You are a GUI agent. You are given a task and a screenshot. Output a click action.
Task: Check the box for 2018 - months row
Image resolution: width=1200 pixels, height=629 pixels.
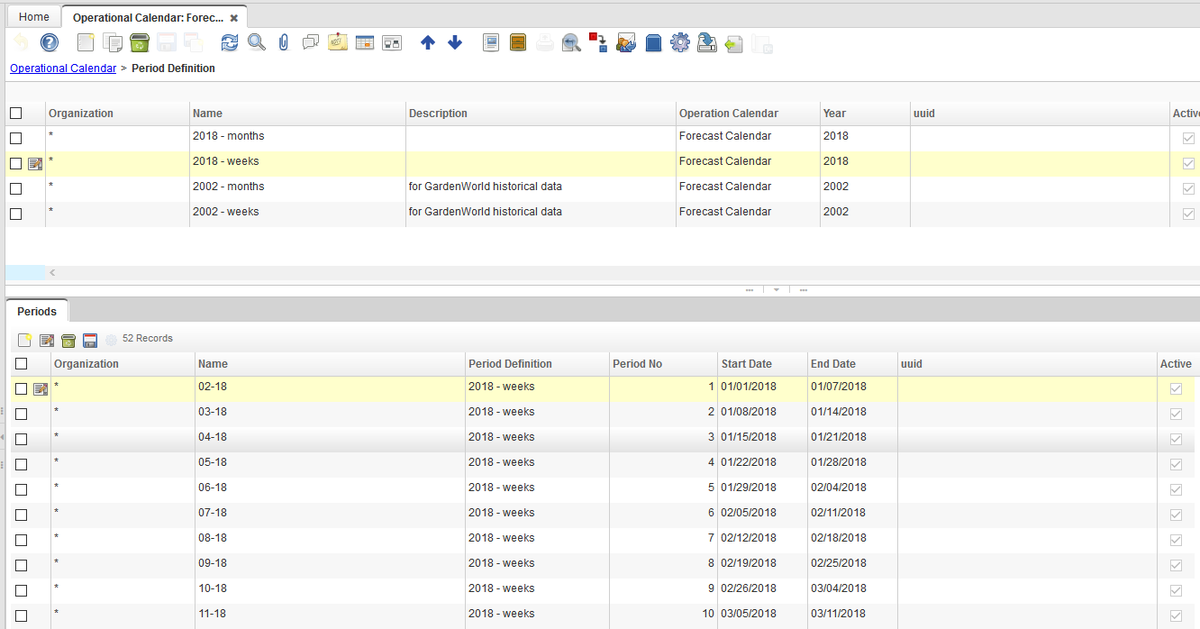click(16, 137)
